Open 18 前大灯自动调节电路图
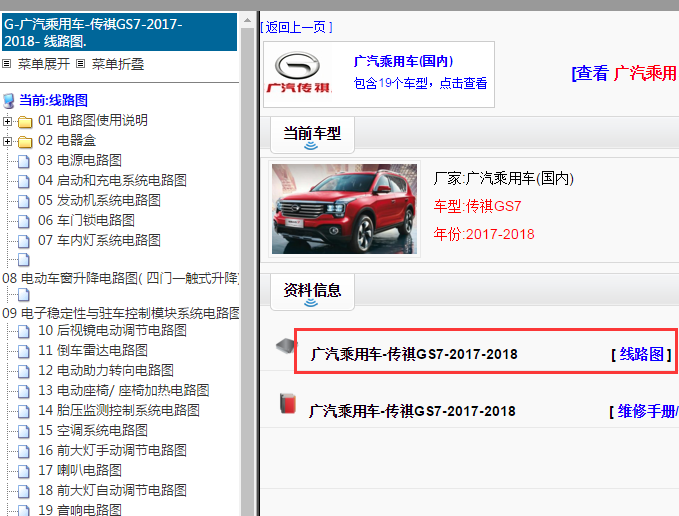679x516 pixels. click(x=112, y=490)
